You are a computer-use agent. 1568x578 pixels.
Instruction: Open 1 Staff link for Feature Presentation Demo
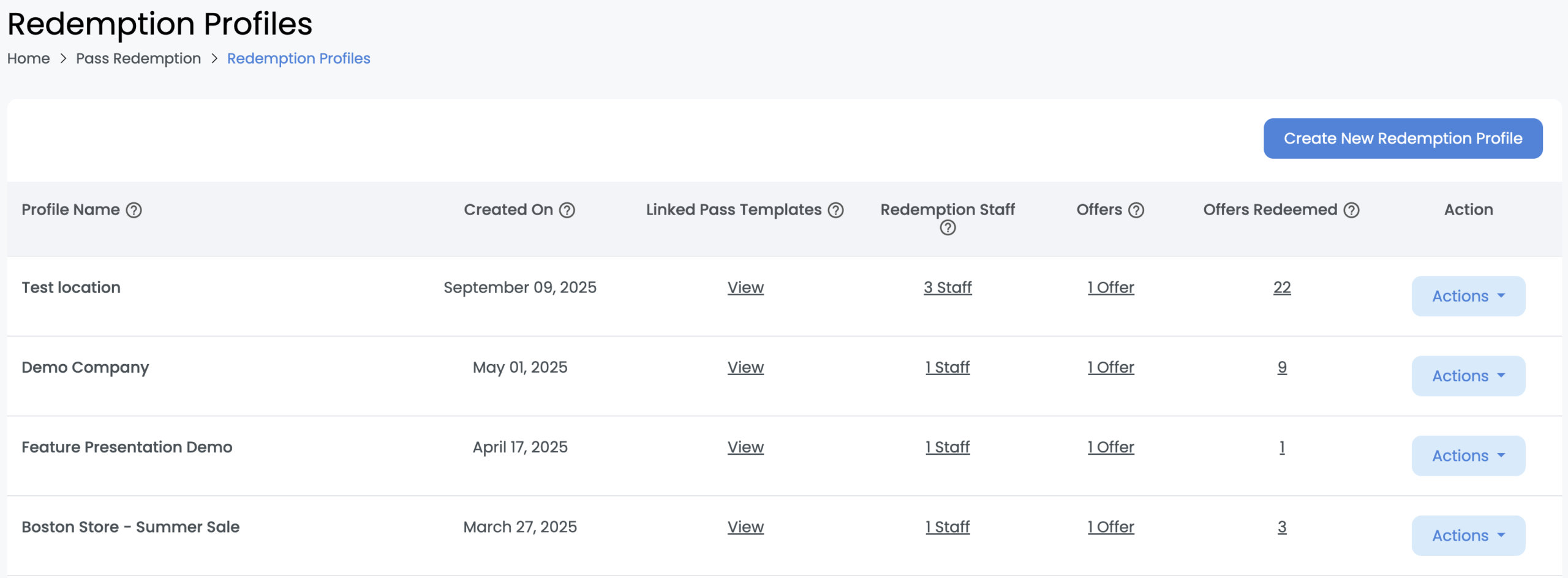pos(948,447)
